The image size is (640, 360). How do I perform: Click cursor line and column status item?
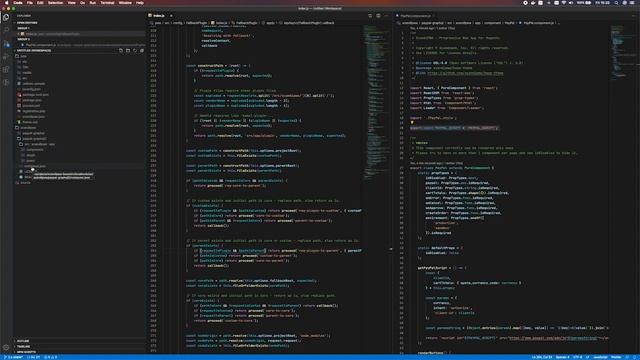pos(542,357)
